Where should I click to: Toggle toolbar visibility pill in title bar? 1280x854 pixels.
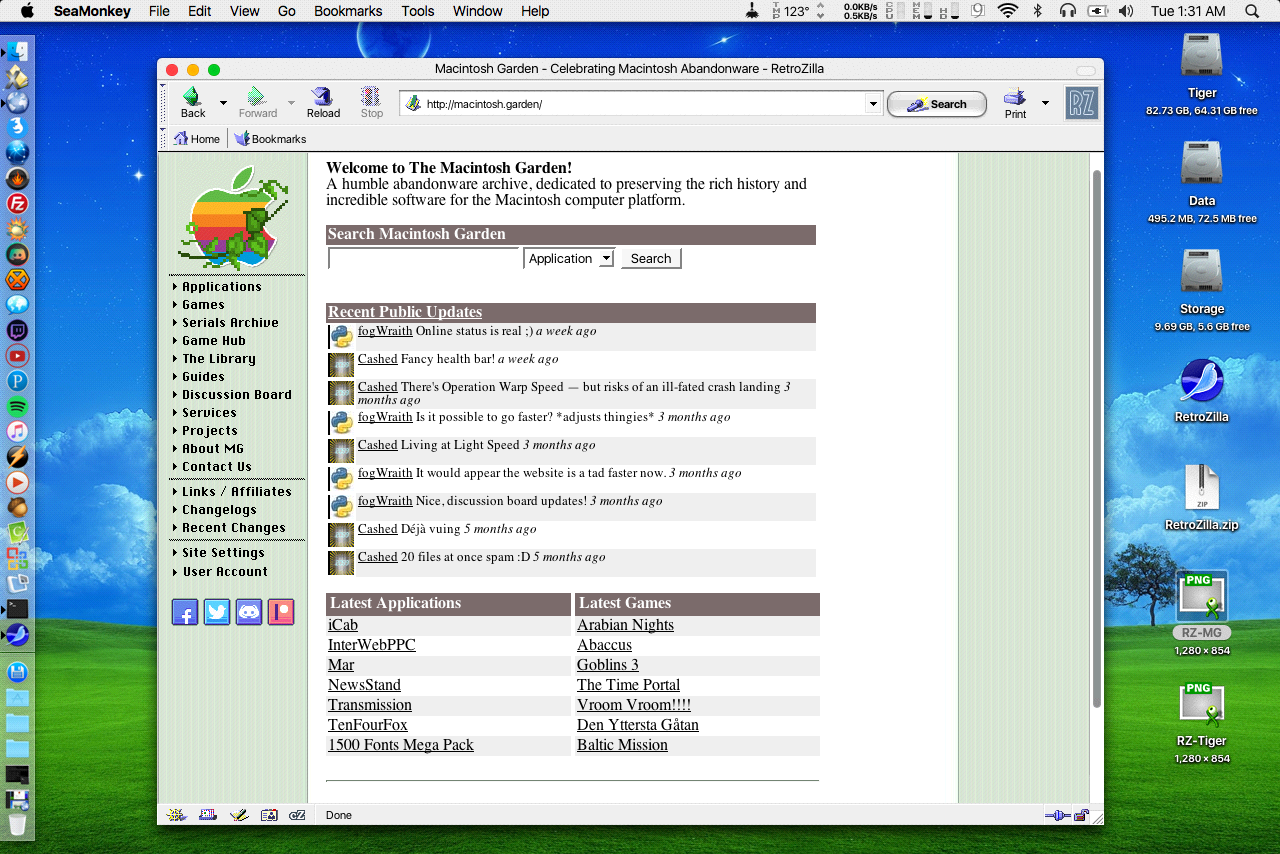pyautogui.click(x=1085, y=70)
